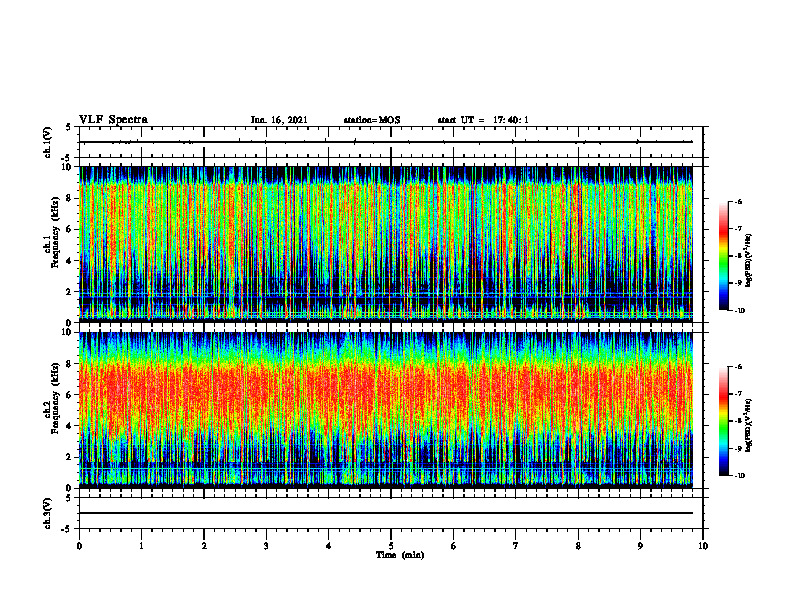Click the 'VLF Spectra' title text
The width and height of the screenshot is (792, 612).
point(113,120)
